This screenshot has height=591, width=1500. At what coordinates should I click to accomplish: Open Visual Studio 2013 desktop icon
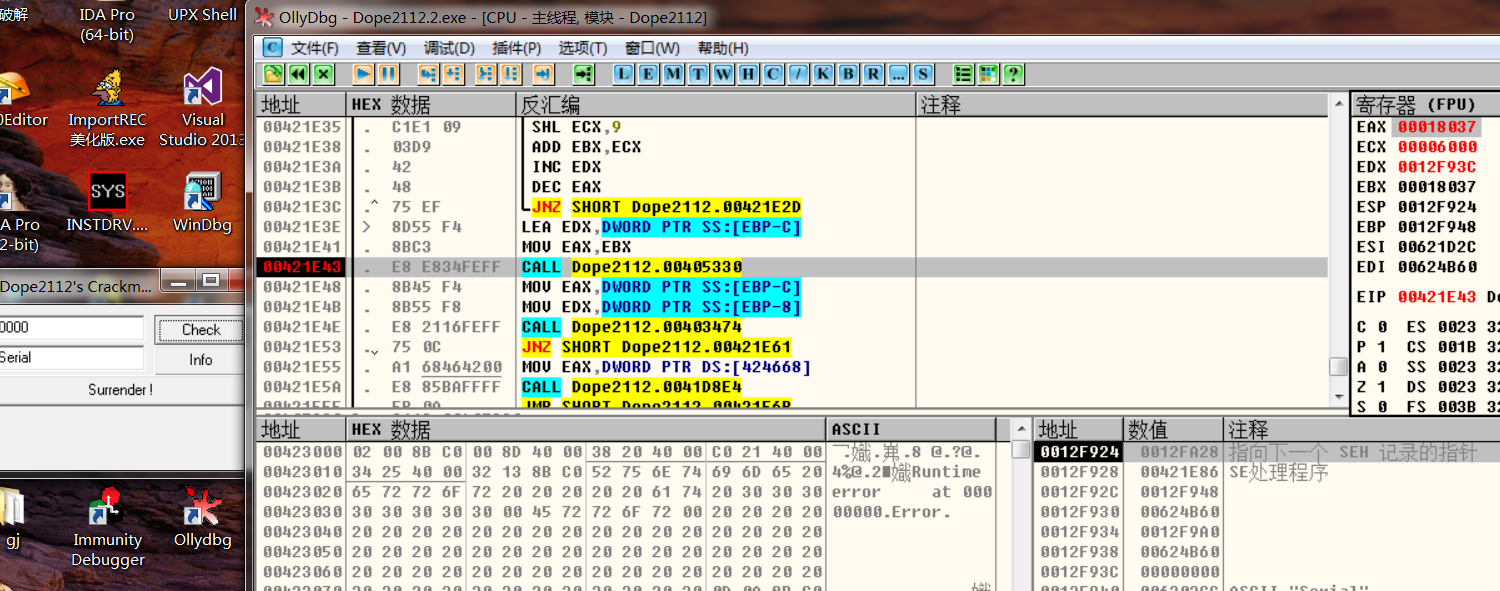tap(203, 107)
